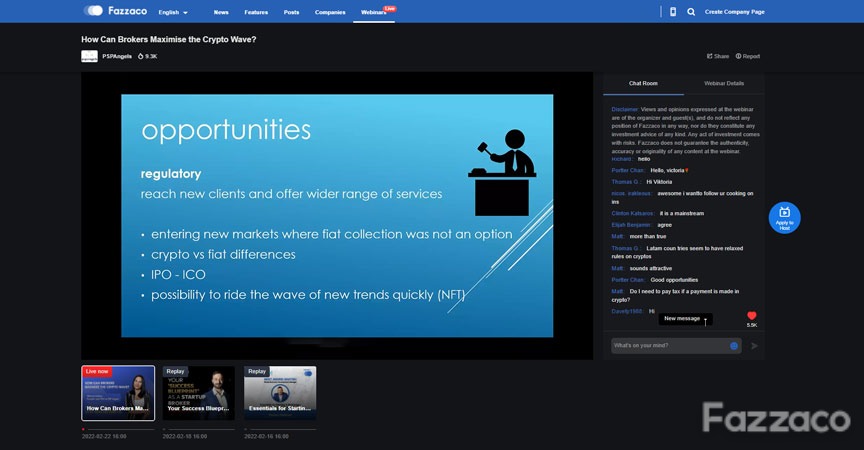Click the Report button
The height and width of the screenshot is (450, 864).
[748, 56]
